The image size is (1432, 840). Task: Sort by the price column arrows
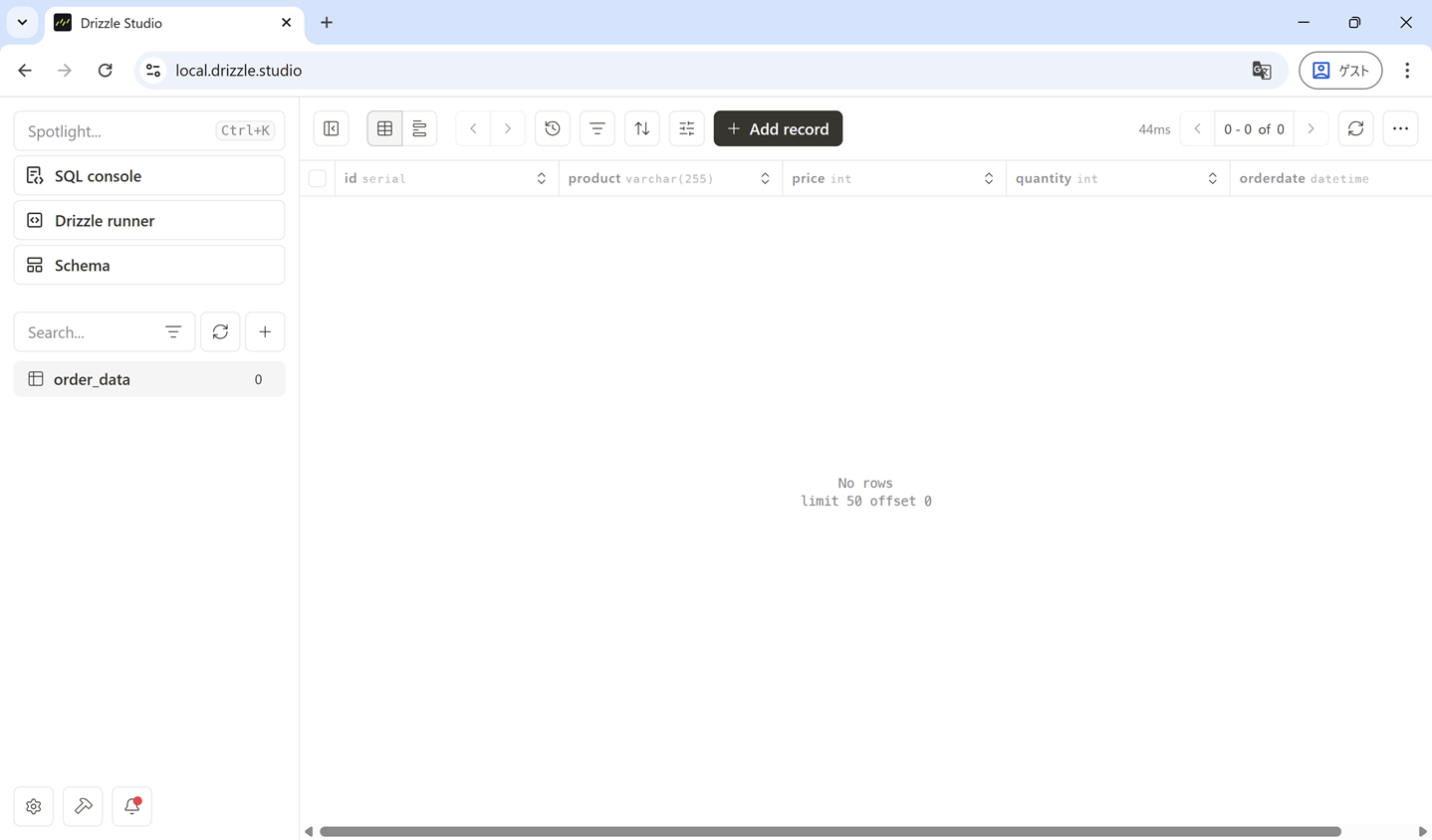988,178
